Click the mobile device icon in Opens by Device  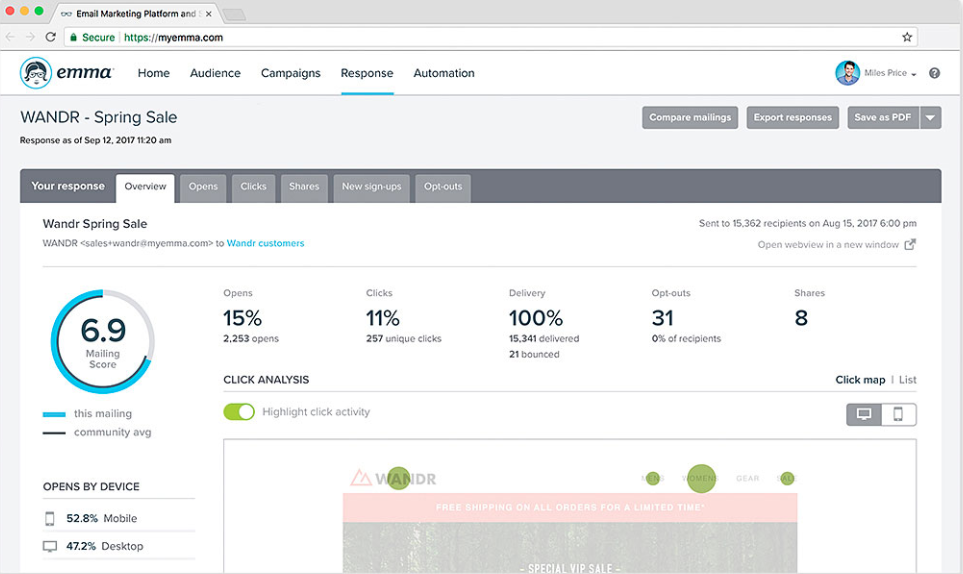coord(50,519)
